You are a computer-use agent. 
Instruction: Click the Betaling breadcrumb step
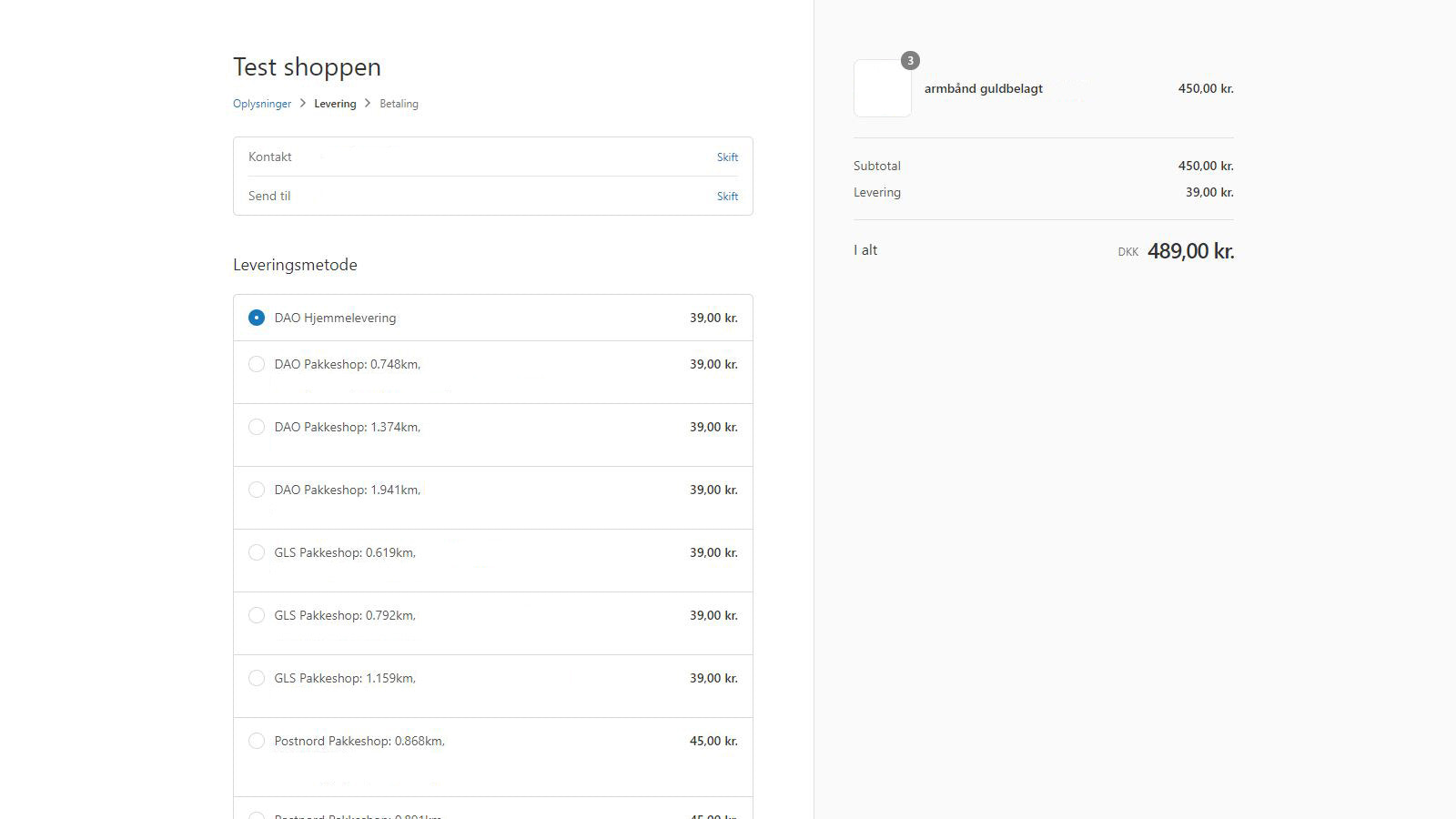click(x=399, y=104)
